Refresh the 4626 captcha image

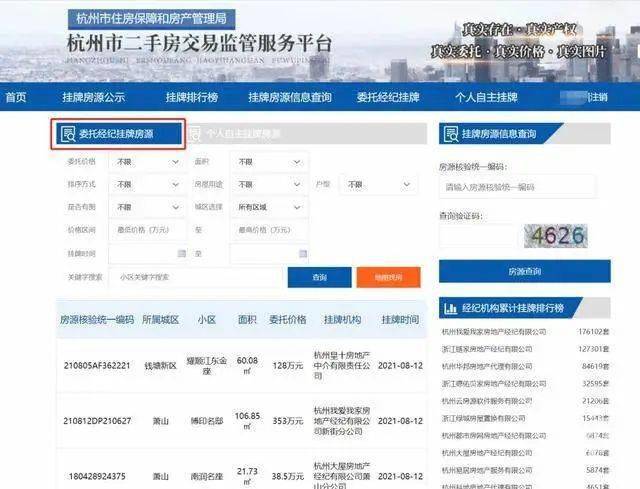click(556, 236)
